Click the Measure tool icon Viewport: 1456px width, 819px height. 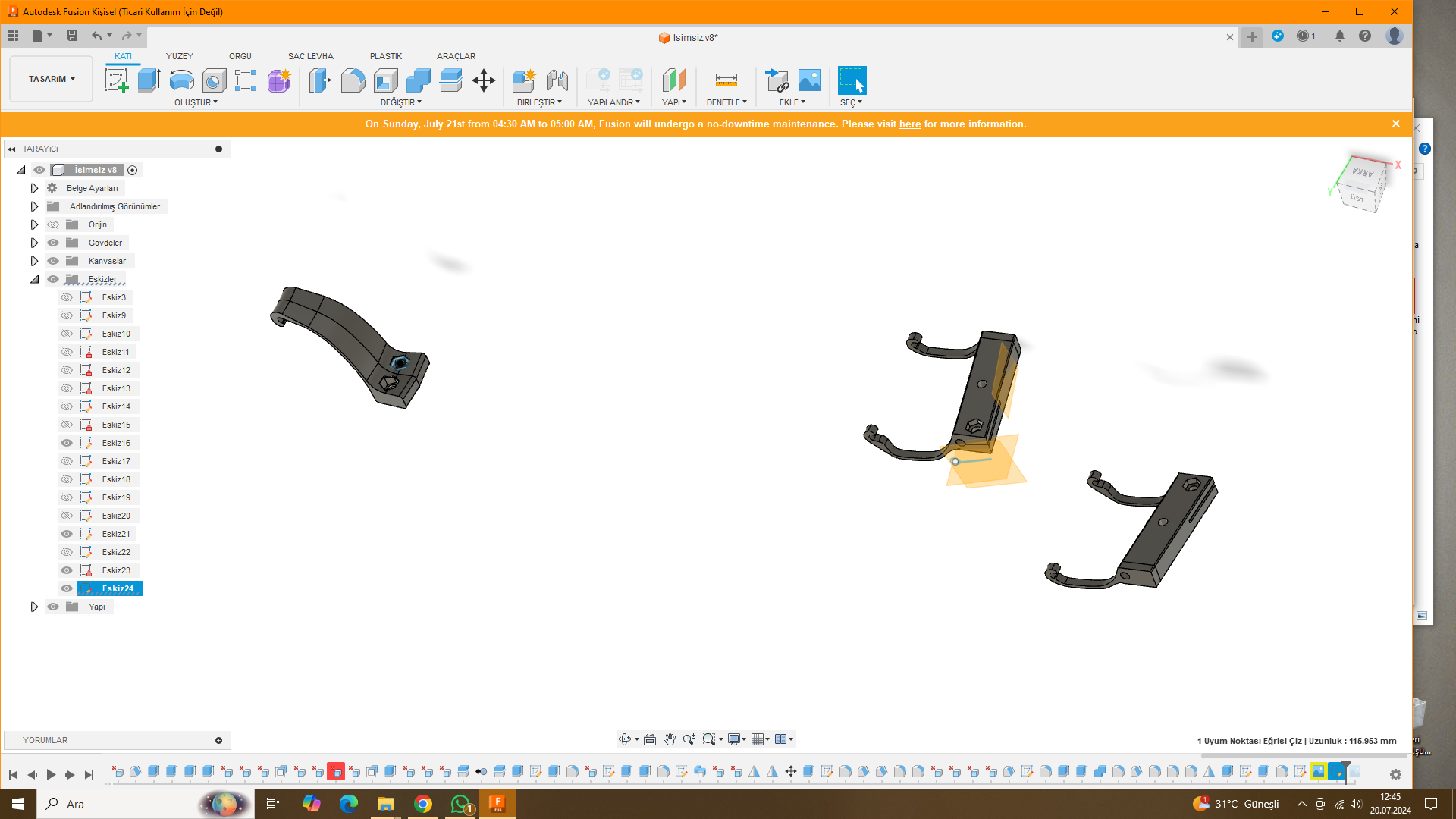[x=726, y=80]
